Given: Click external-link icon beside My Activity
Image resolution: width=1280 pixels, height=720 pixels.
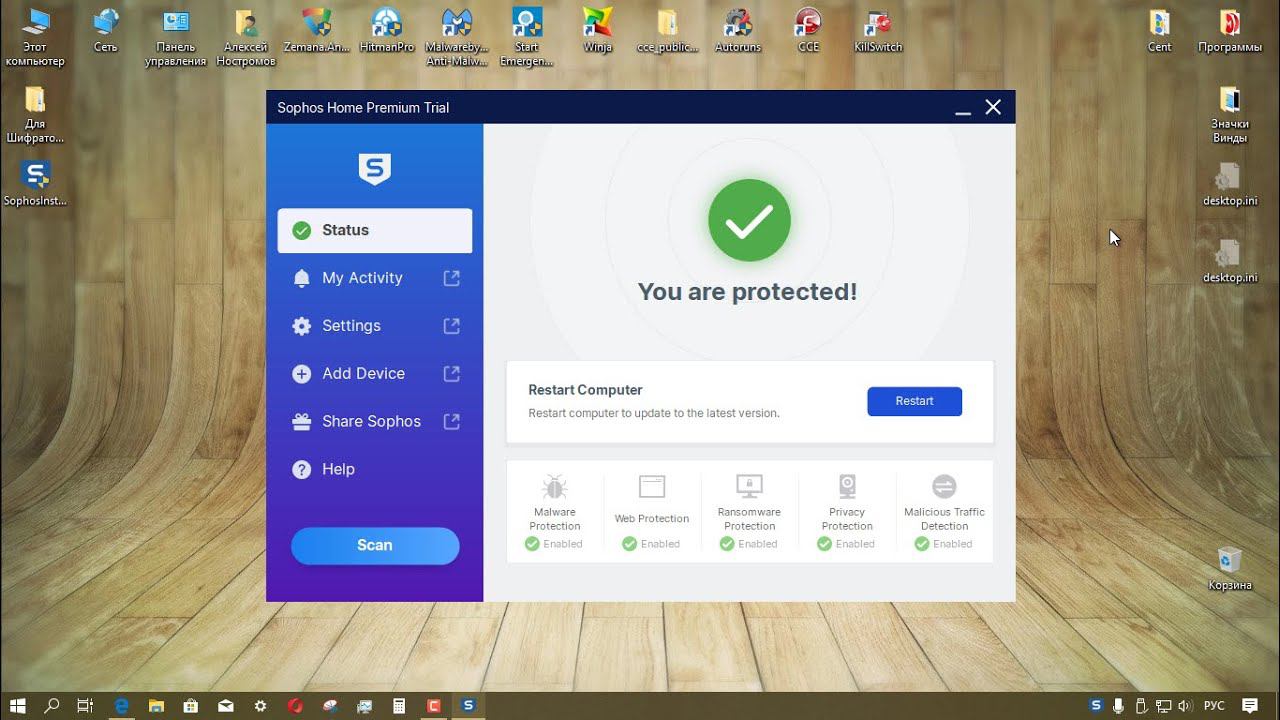Looking at the screenshot, I should 452,278.
